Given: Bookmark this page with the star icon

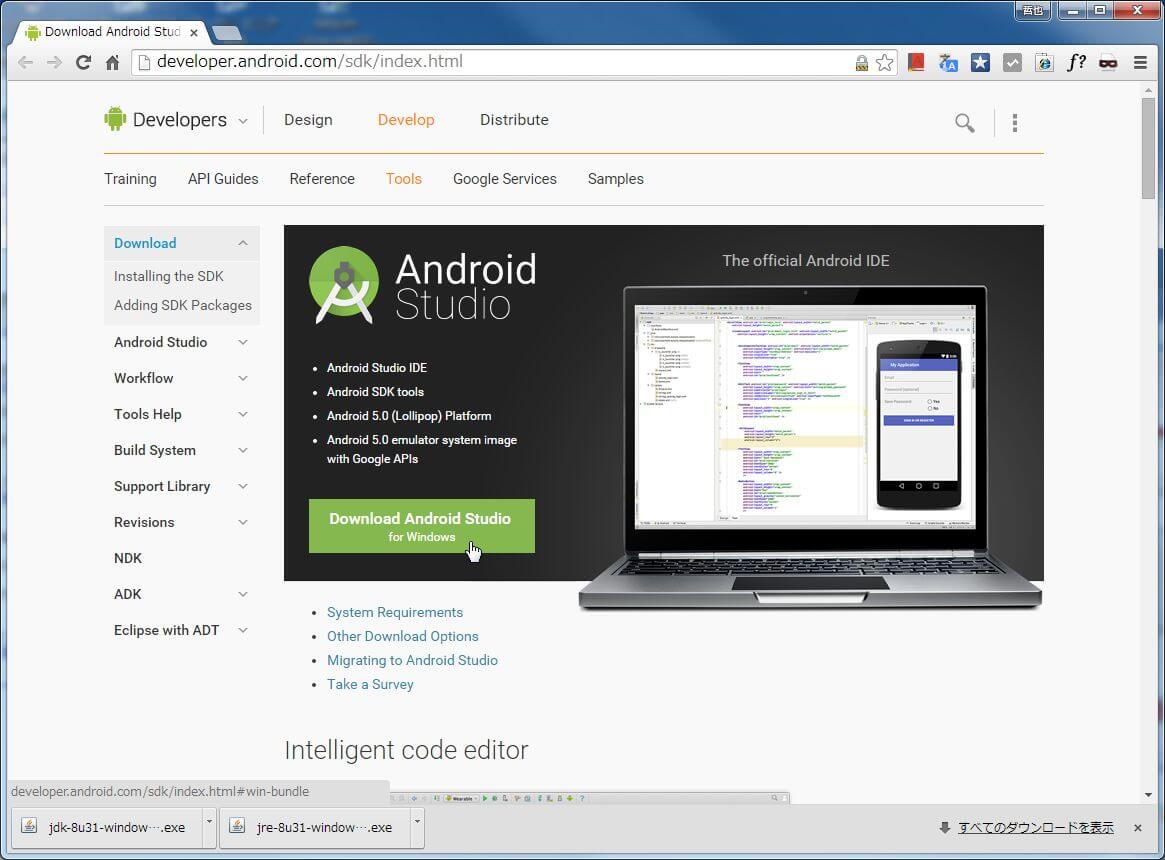Looking at the screenshot, I should click(x=884, y=62).
